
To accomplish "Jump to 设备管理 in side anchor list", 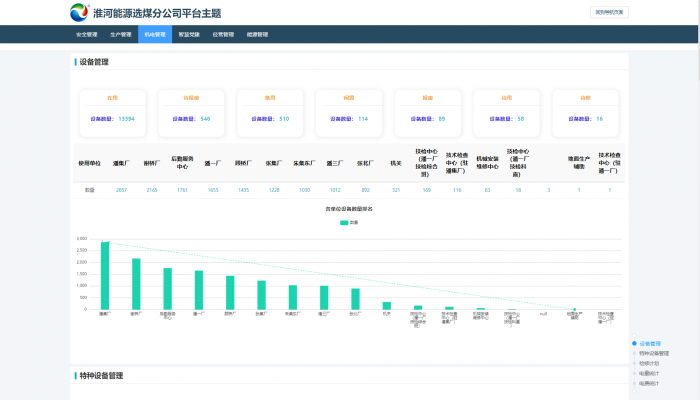I will (650, 343).
